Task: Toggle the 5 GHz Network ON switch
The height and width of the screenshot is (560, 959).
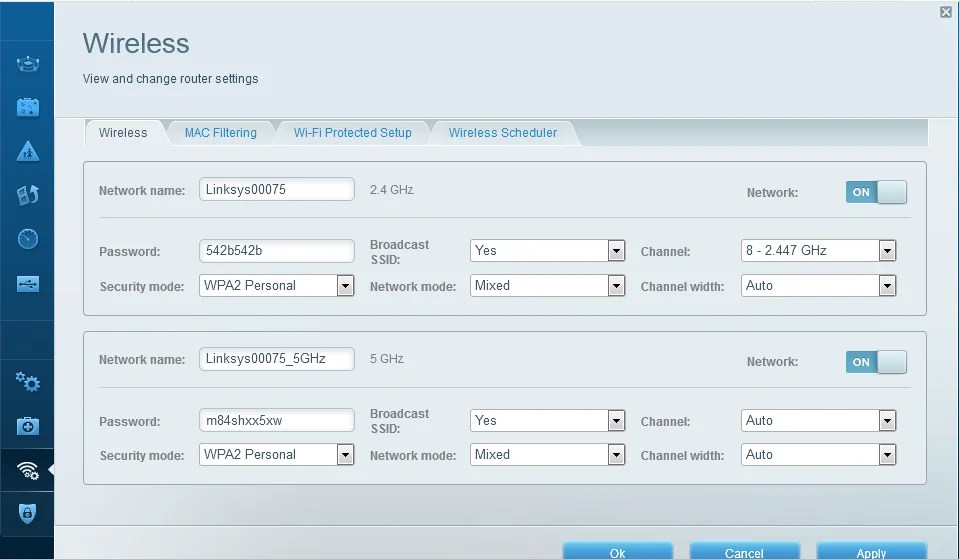Action: tap(876, 362)
